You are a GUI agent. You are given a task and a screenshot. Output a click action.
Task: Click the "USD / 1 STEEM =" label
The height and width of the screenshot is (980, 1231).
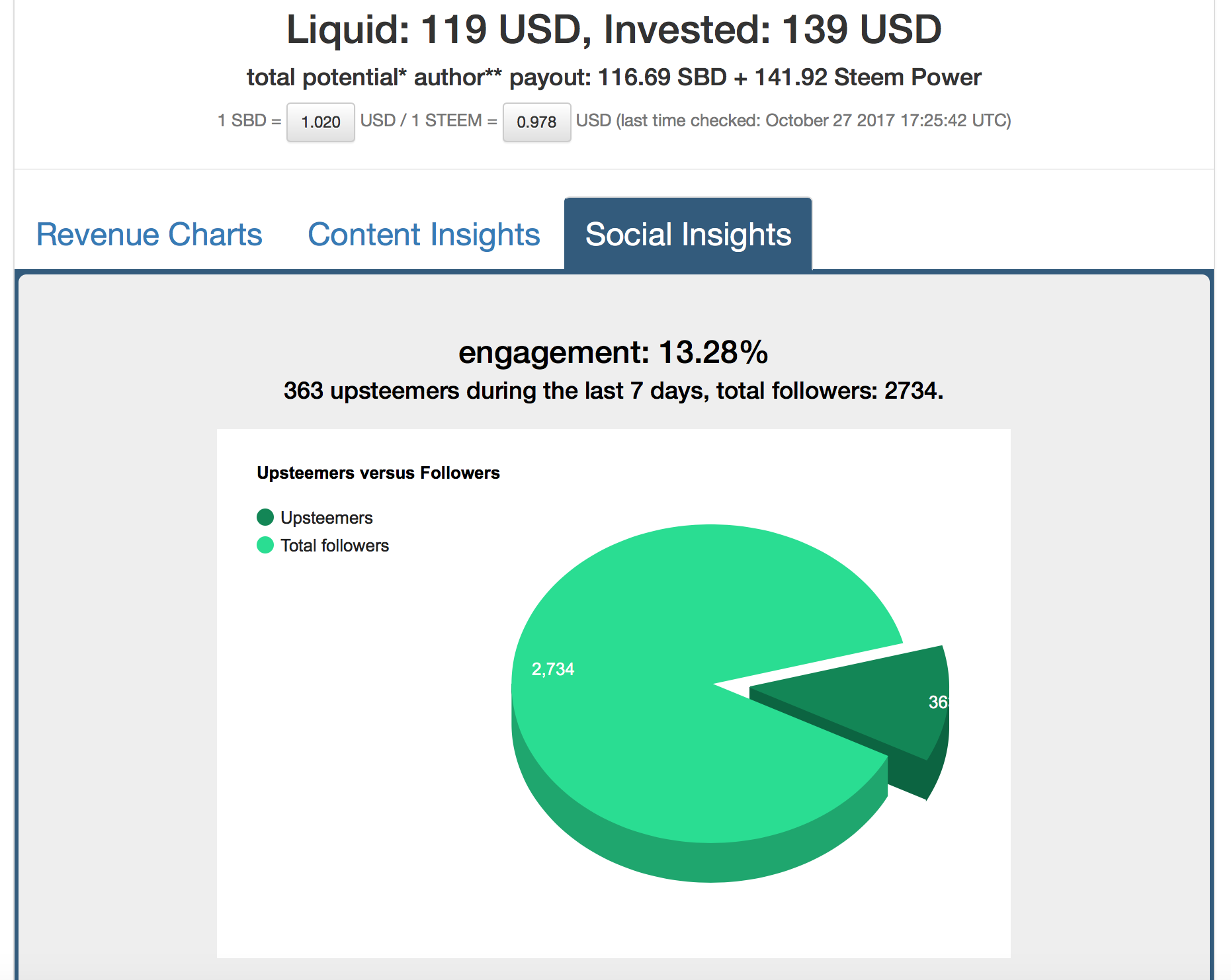click(429, 120)
